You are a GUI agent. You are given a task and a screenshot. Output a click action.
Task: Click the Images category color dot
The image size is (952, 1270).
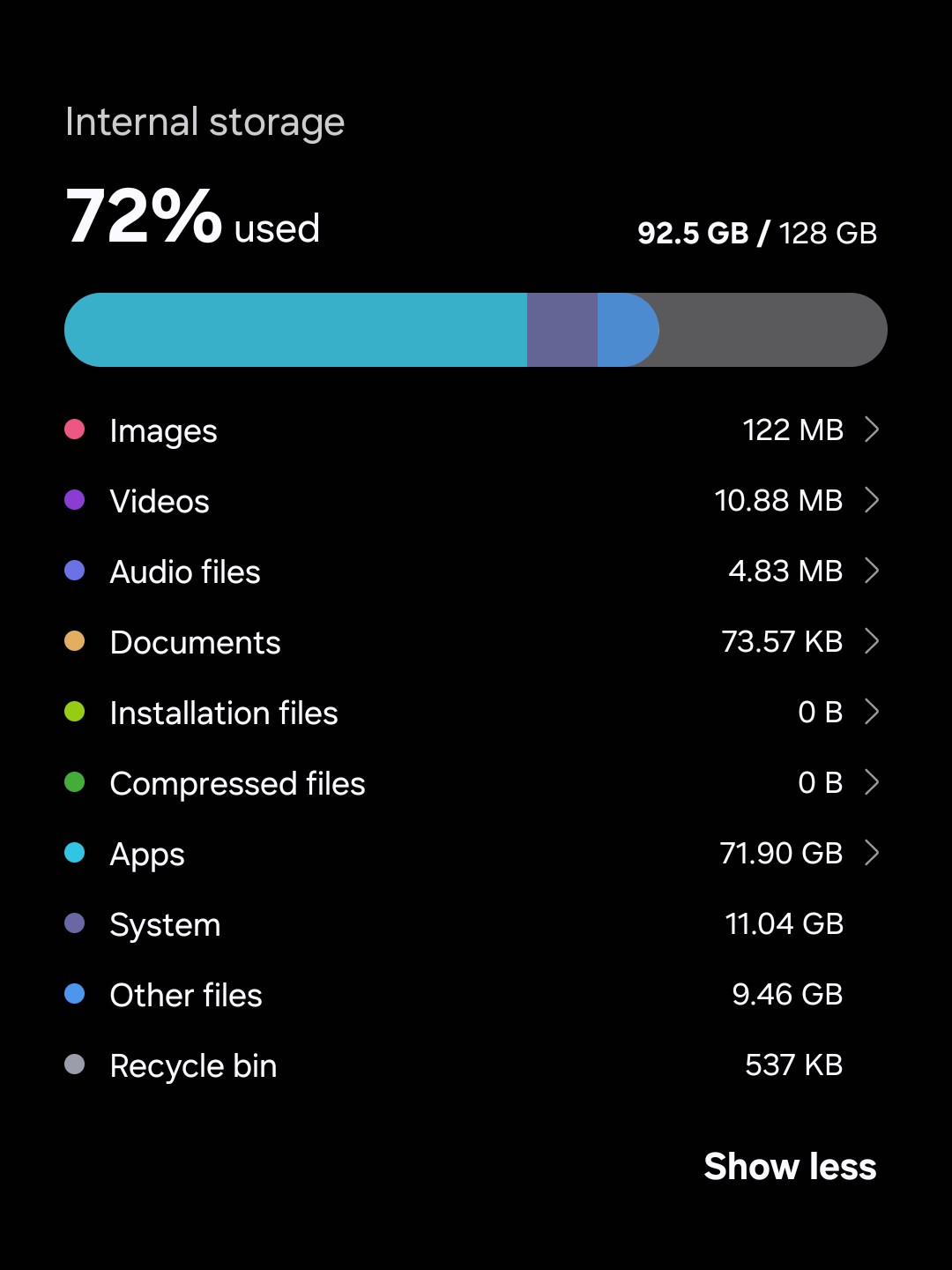click(75, 430)
